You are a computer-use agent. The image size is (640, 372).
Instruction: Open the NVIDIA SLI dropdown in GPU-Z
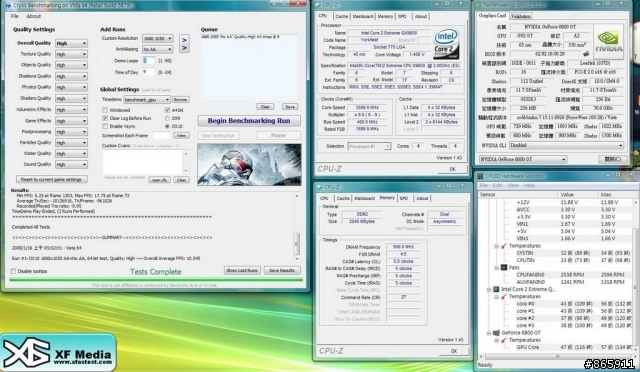566,145
